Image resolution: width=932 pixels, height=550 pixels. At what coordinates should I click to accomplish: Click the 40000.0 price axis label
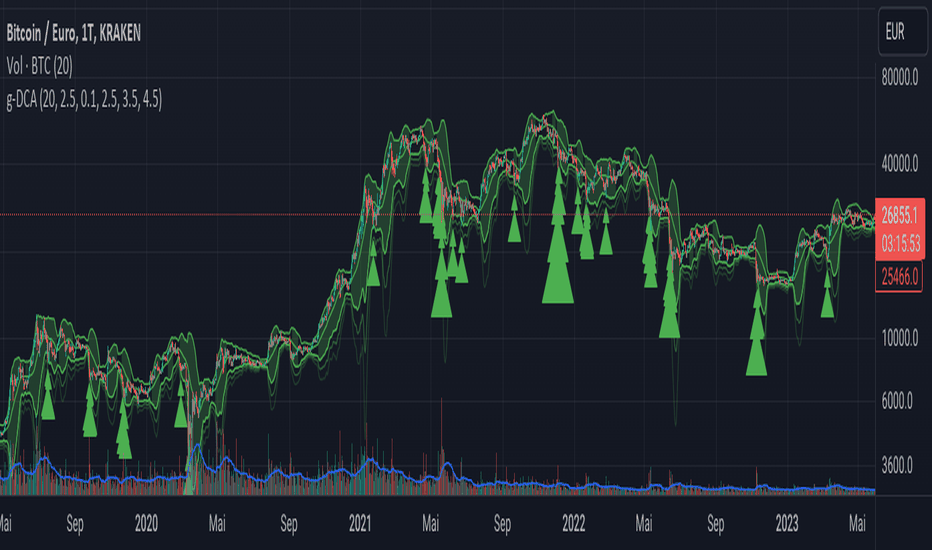tap(899, 164)
